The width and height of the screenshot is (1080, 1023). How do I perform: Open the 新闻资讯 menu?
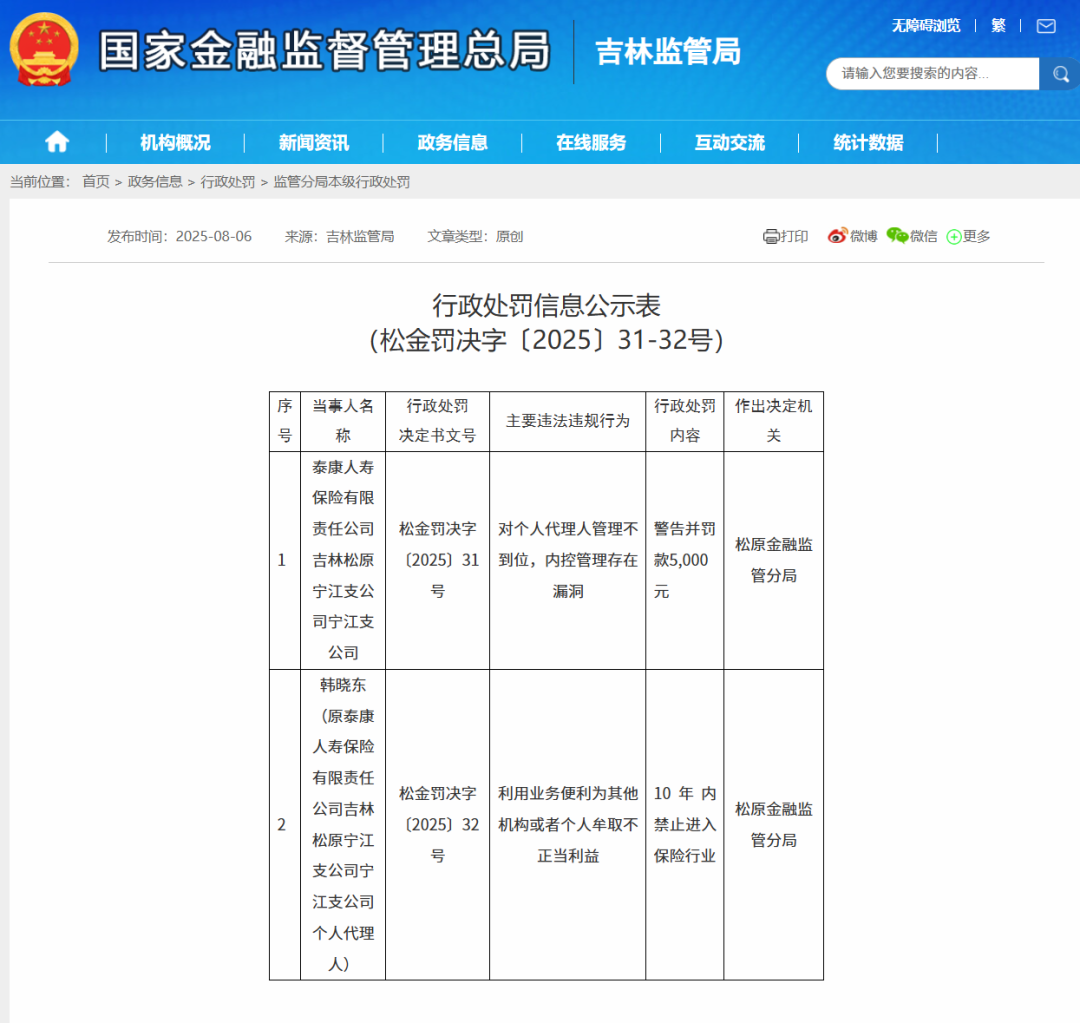[314, 143]
